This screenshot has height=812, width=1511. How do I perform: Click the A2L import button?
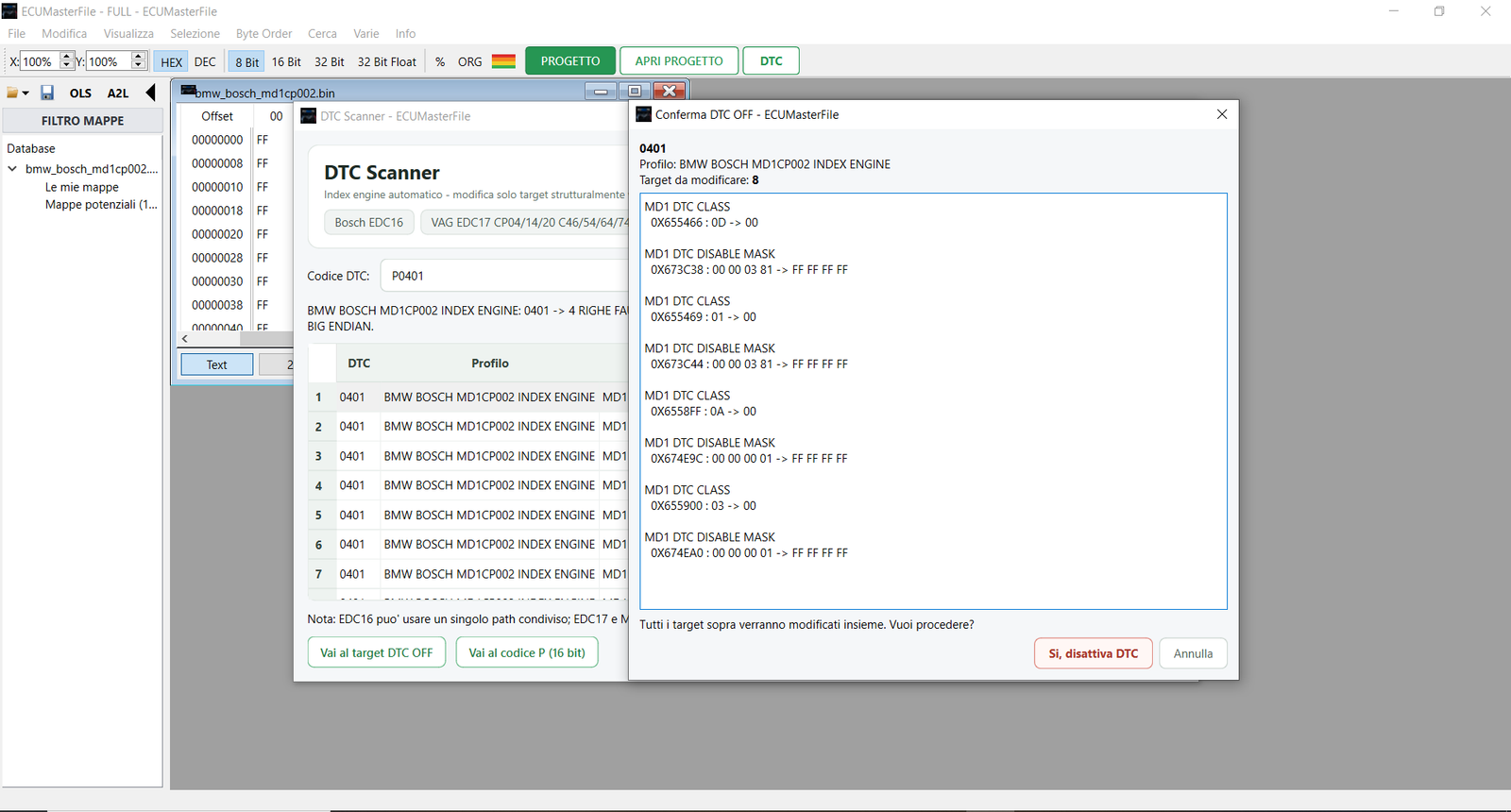(x=118, y=93)
